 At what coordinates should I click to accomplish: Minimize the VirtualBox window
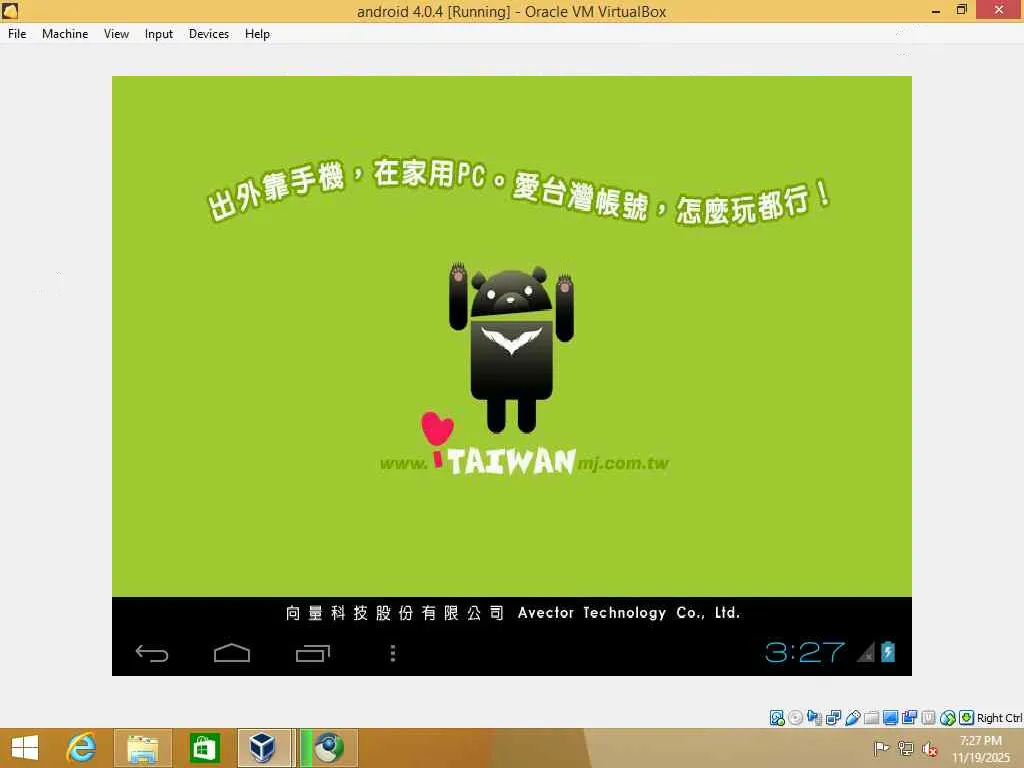(936, 10)
